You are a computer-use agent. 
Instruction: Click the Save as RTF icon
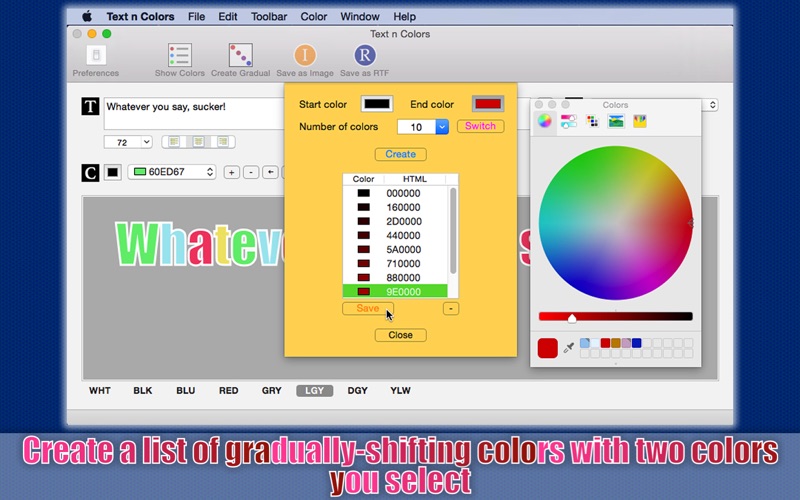point(365,55)
